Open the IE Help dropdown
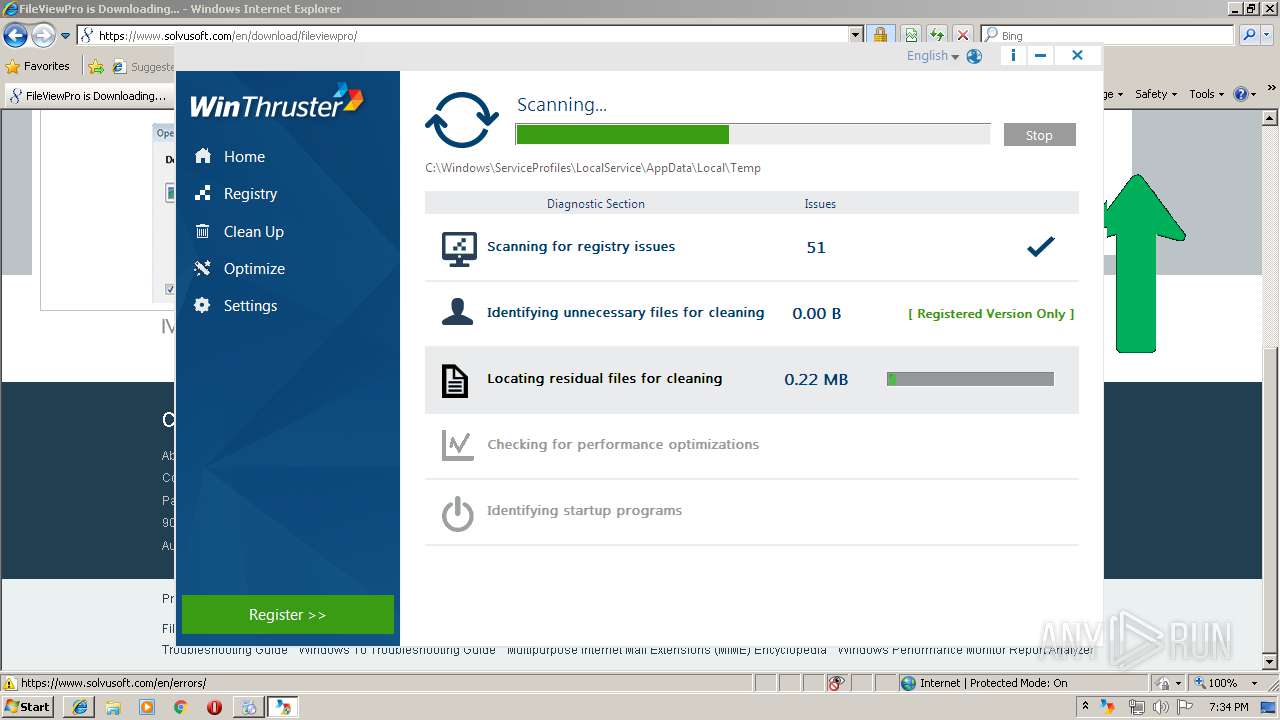 (x=1245, y=94)
